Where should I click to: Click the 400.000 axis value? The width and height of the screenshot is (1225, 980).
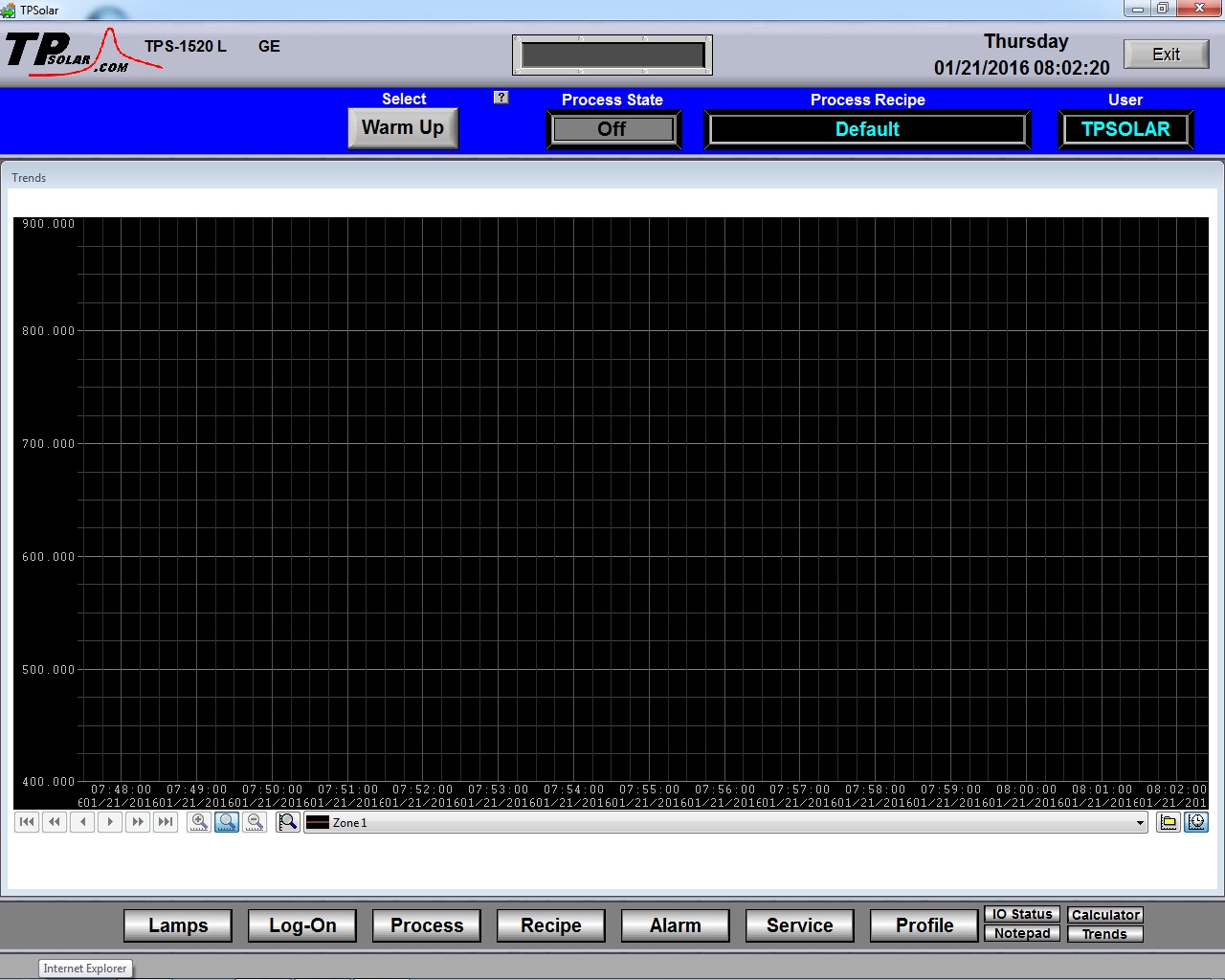[x=48, y=782]
